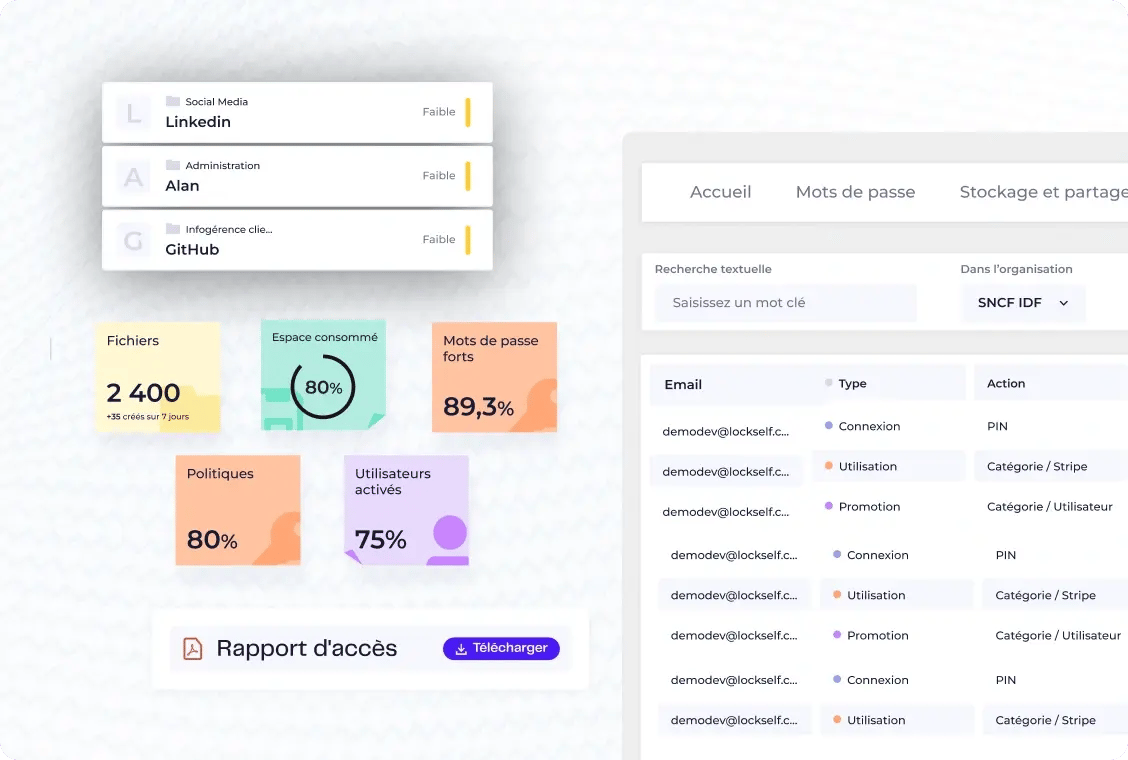Click the Type column header
This screenshot has width=1128, height=760.
click(x=852, y=383)
